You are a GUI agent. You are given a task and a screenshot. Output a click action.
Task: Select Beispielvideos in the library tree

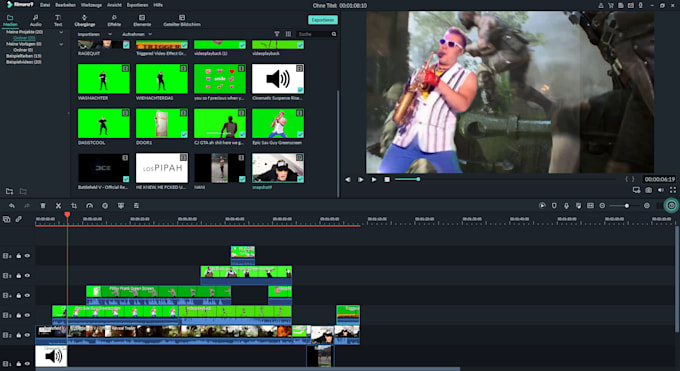(x=24, y=62)
